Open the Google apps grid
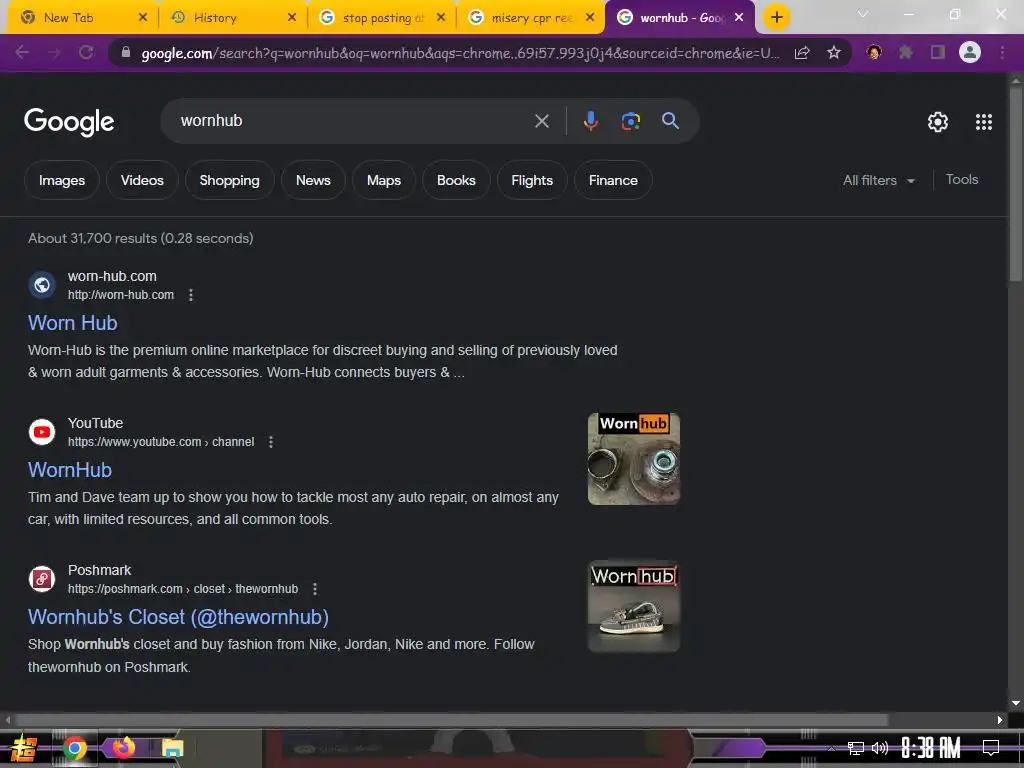Image resolution: width=1024 pixels, height=768 pixels. point(984,122)
